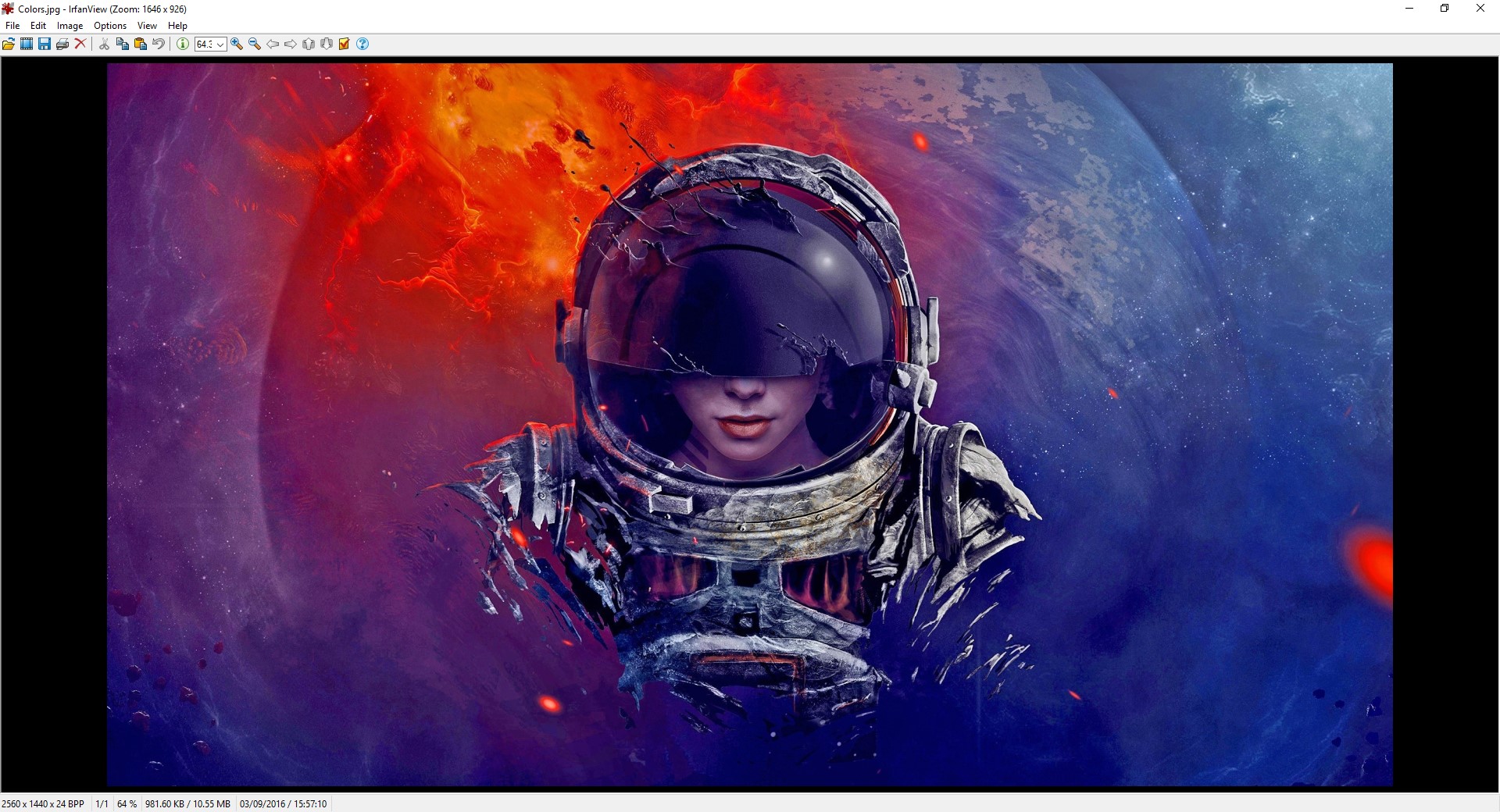Click the IrfanView title bar app icon
Image resolution: width=1500 pixels, height=812 pixels.
click(x=9, y=9)
